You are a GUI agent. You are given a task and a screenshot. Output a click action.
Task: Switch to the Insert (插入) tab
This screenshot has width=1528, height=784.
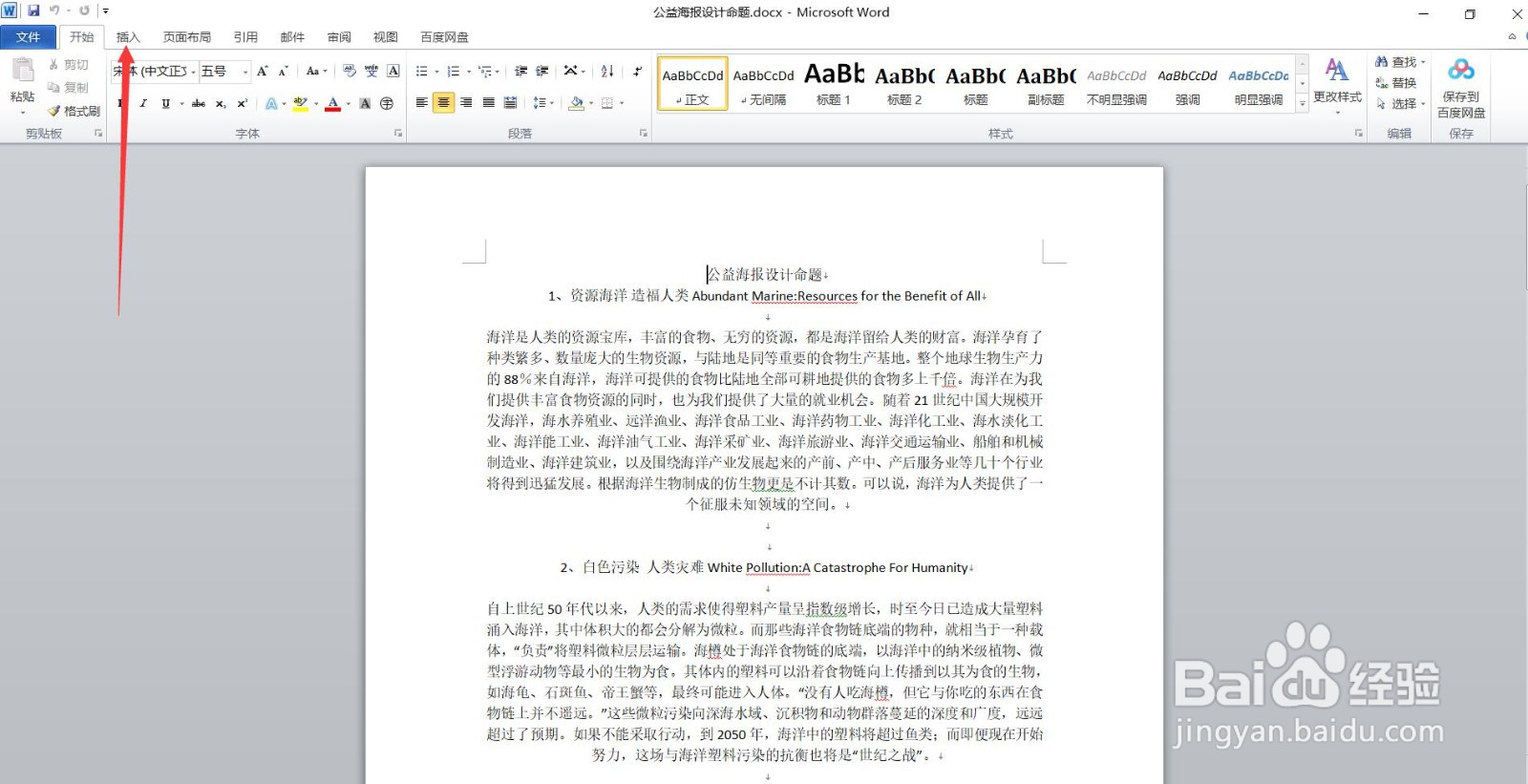tap(128, 37)
